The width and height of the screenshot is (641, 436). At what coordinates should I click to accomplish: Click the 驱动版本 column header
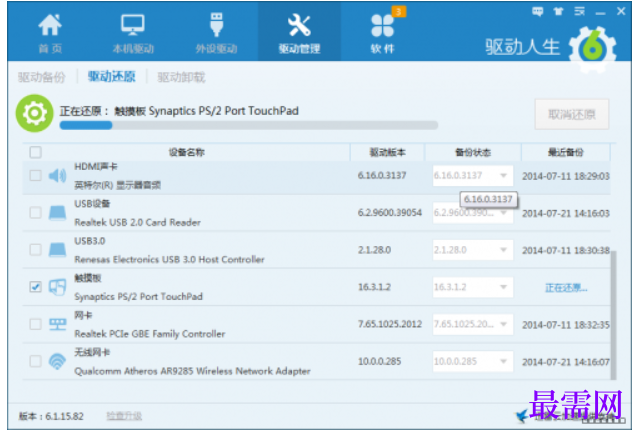click(x=388, y=152)
